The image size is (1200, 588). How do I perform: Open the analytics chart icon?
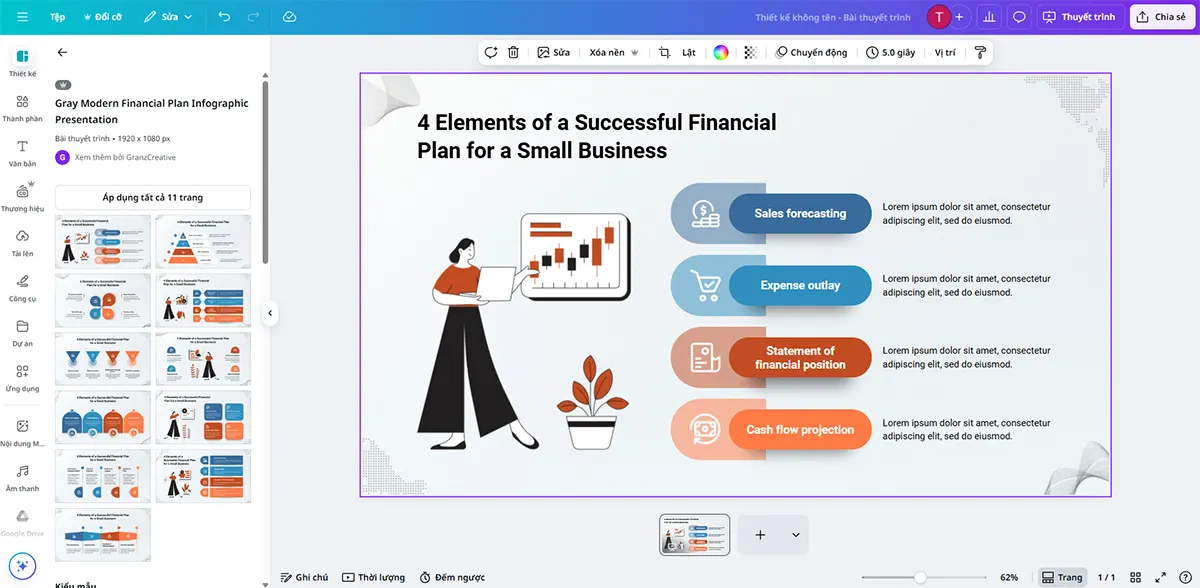click(x=989, y=17)
